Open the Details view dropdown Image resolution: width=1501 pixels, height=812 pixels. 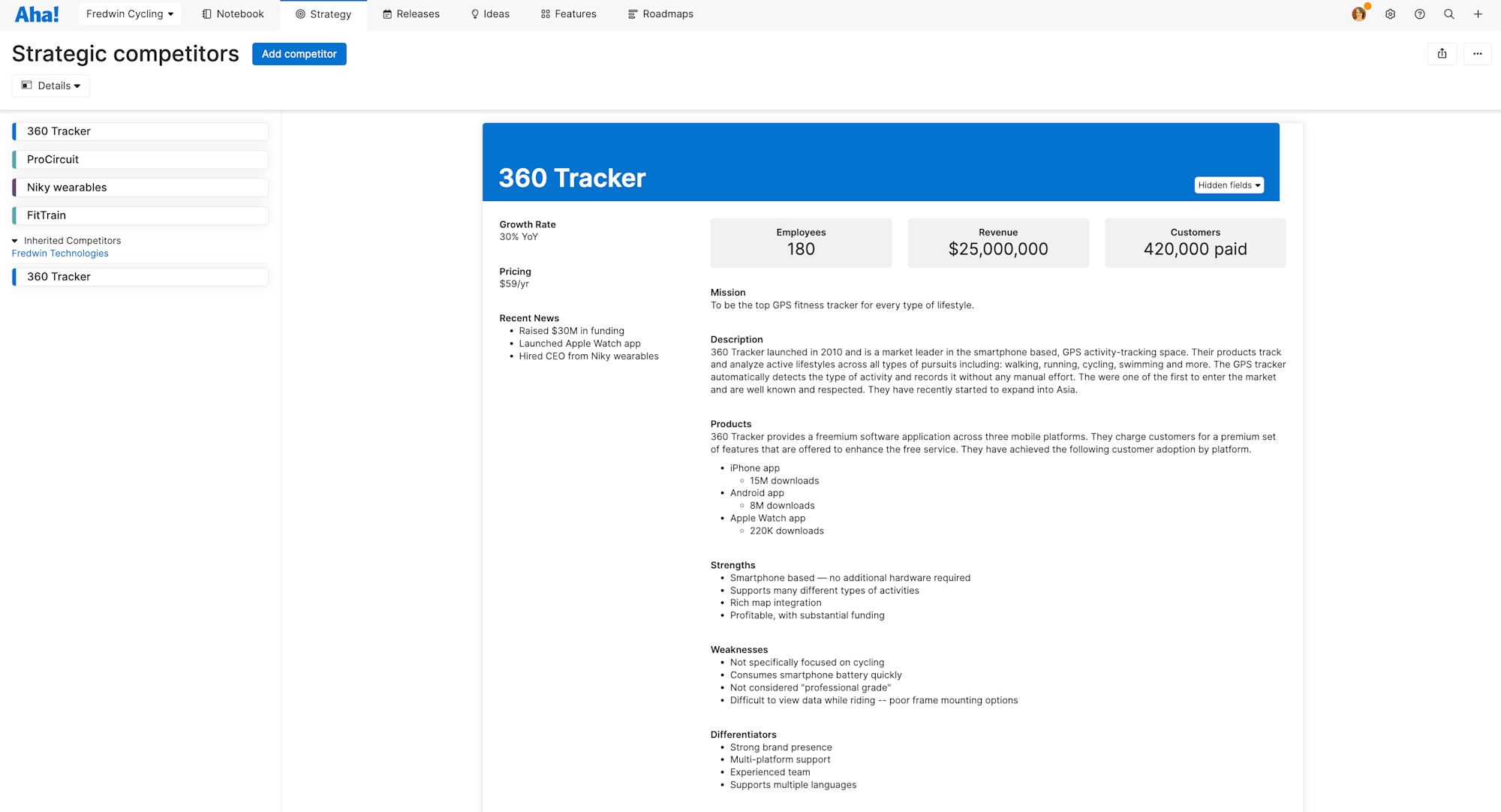pos(50,85)
